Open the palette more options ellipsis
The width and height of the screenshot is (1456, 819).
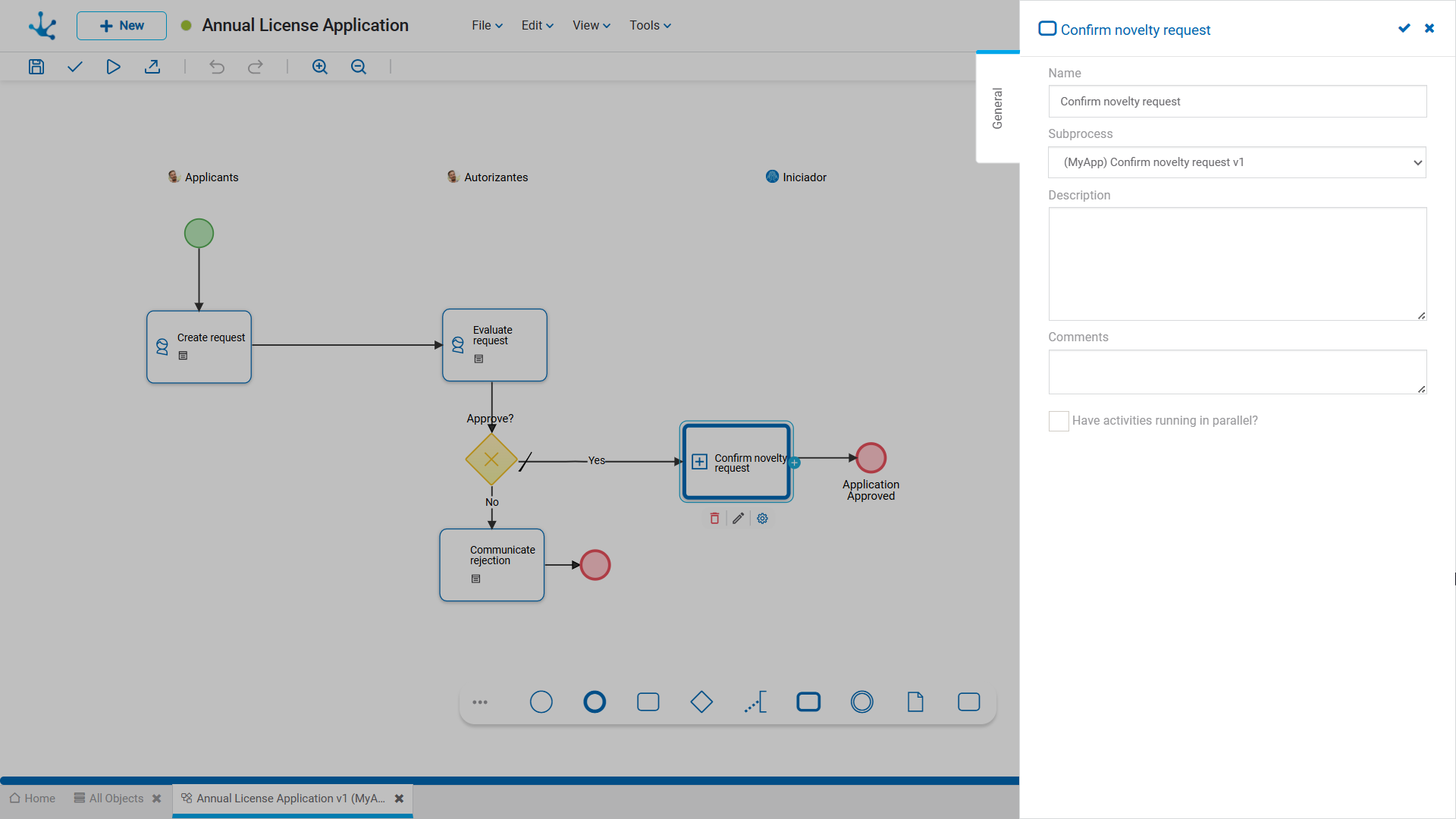point(480,702)
